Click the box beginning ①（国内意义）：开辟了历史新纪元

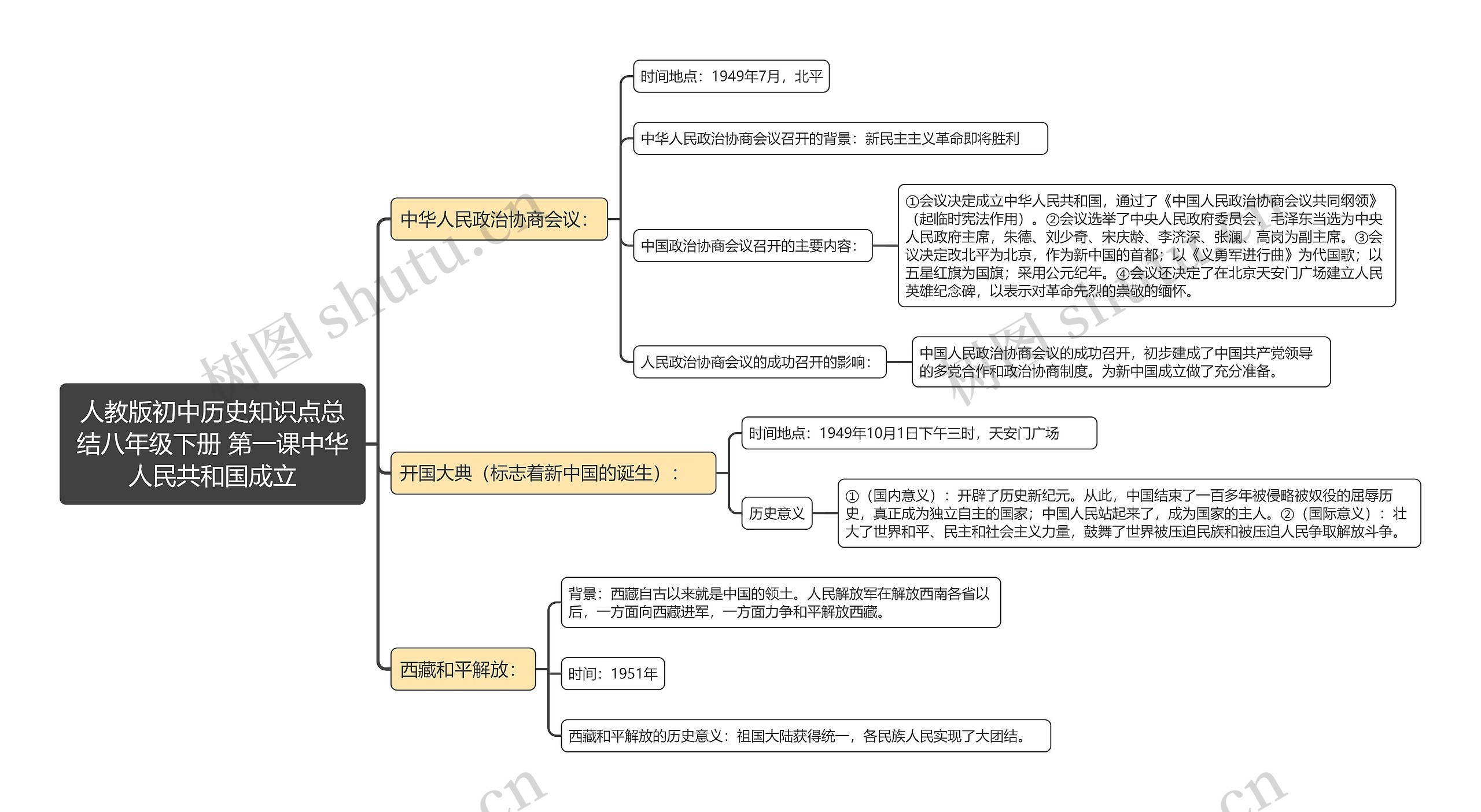click(1129, 513)
